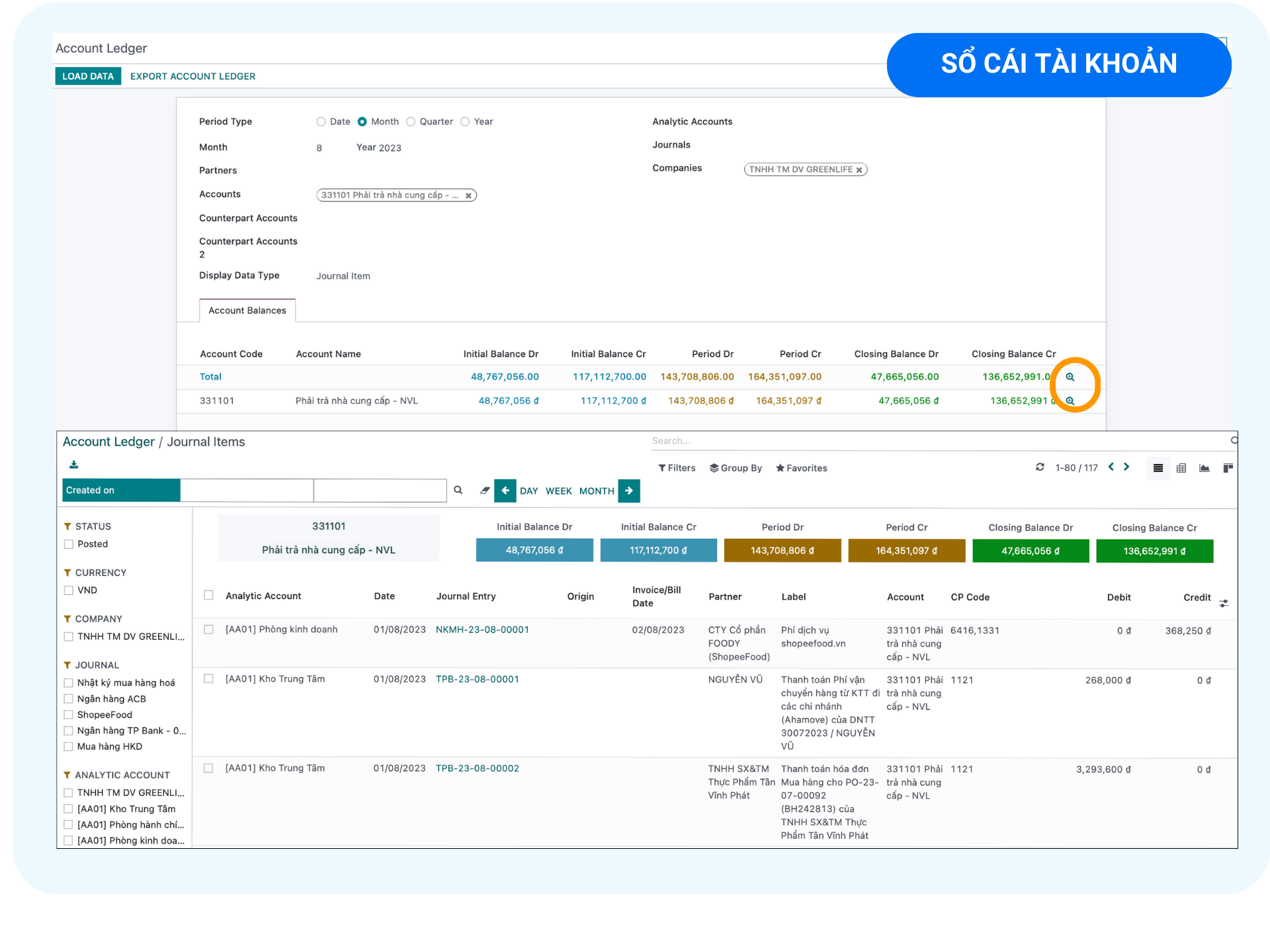
Task: Open the Account Balances tab
Action: [247, 311]
